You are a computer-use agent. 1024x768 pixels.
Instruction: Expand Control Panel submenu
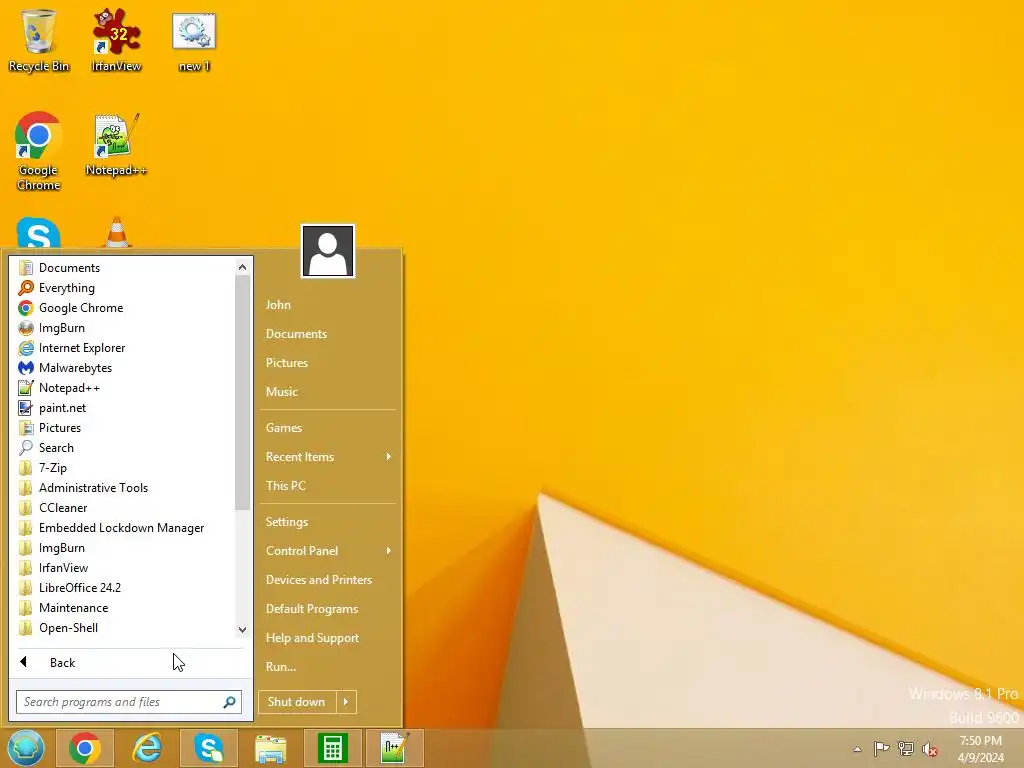pos(328,551)
